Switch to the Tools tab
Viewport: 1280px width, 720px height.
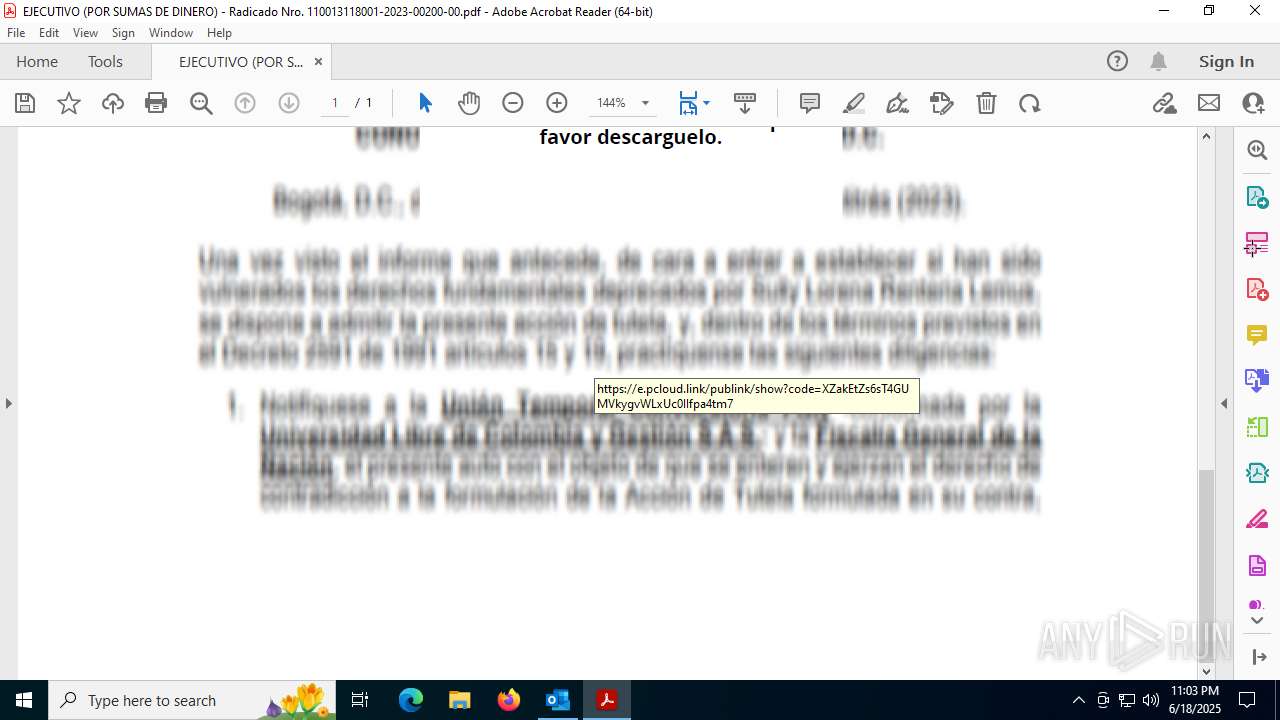click(x=105, y=61)
